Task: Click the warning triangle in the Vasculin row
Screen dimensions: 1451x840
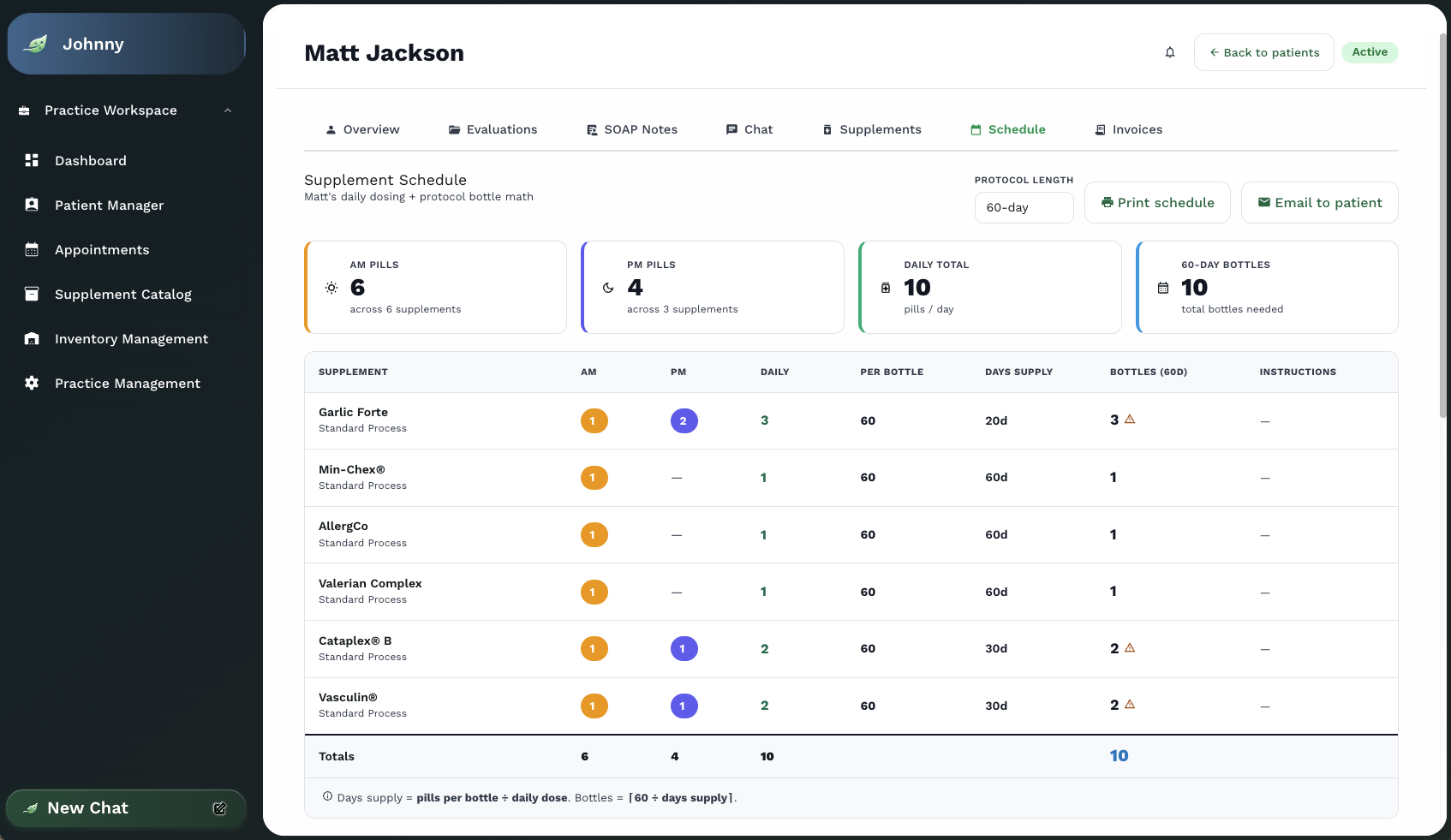Action: tap(1130, 705)
